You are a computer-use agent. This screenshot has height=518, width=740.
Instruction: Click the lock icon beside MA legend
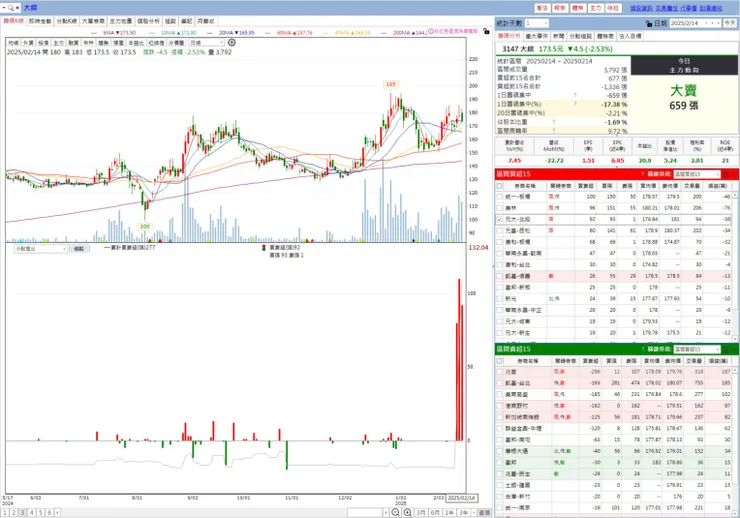tap(486, 32)
